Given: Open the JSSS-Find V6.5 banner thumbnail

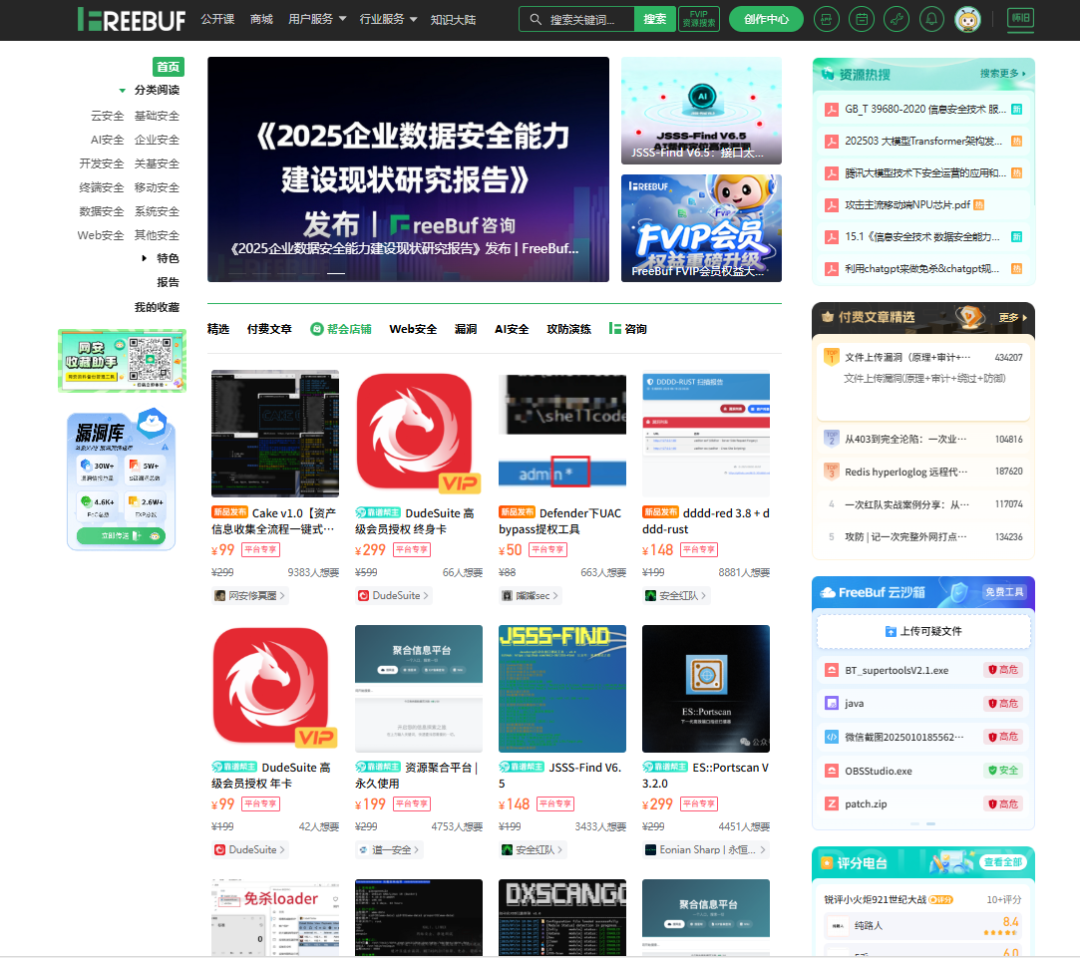Looking at the screenshot, I should coord(701,111).
